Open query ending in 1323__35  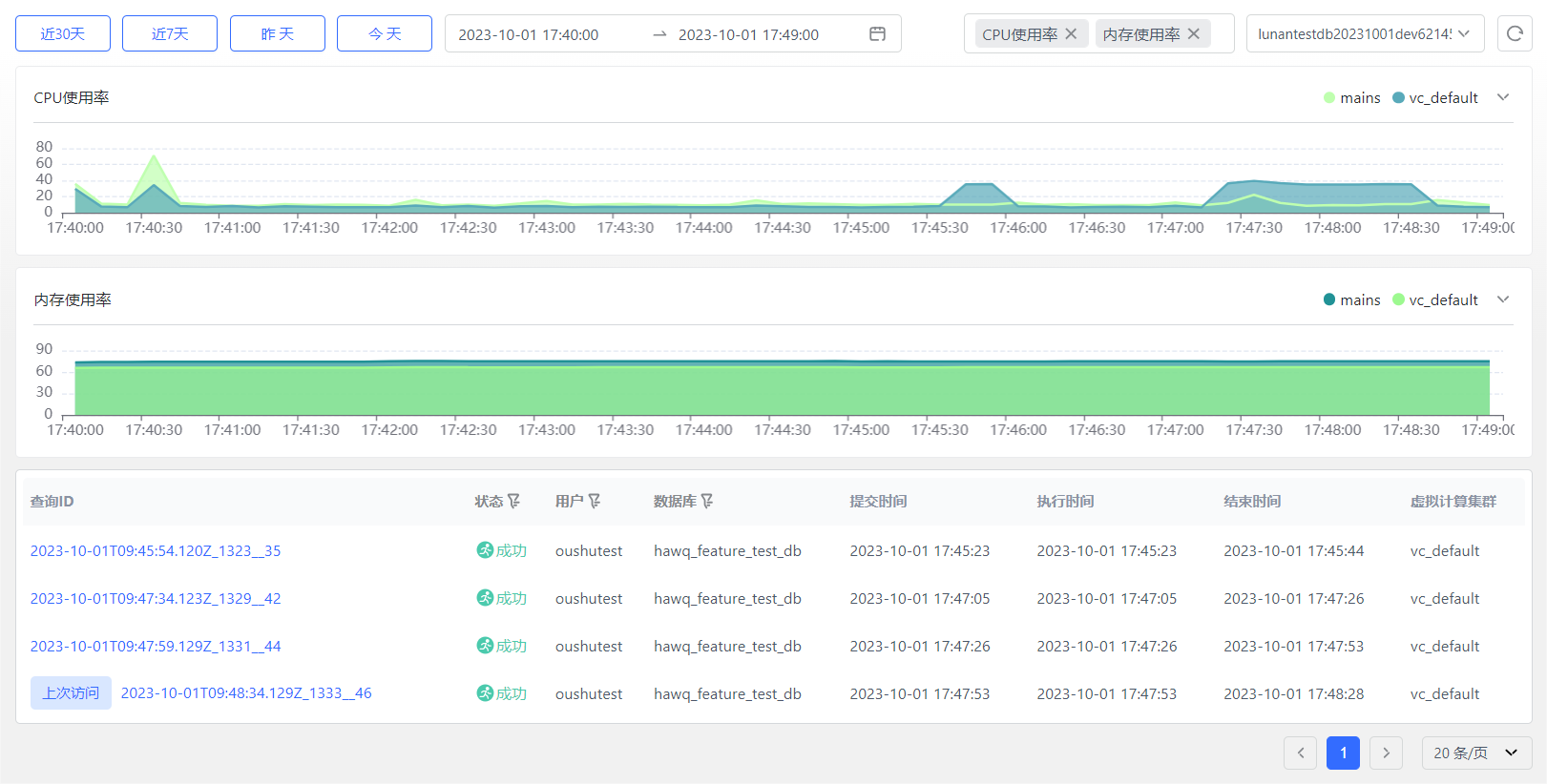point(156,551)
